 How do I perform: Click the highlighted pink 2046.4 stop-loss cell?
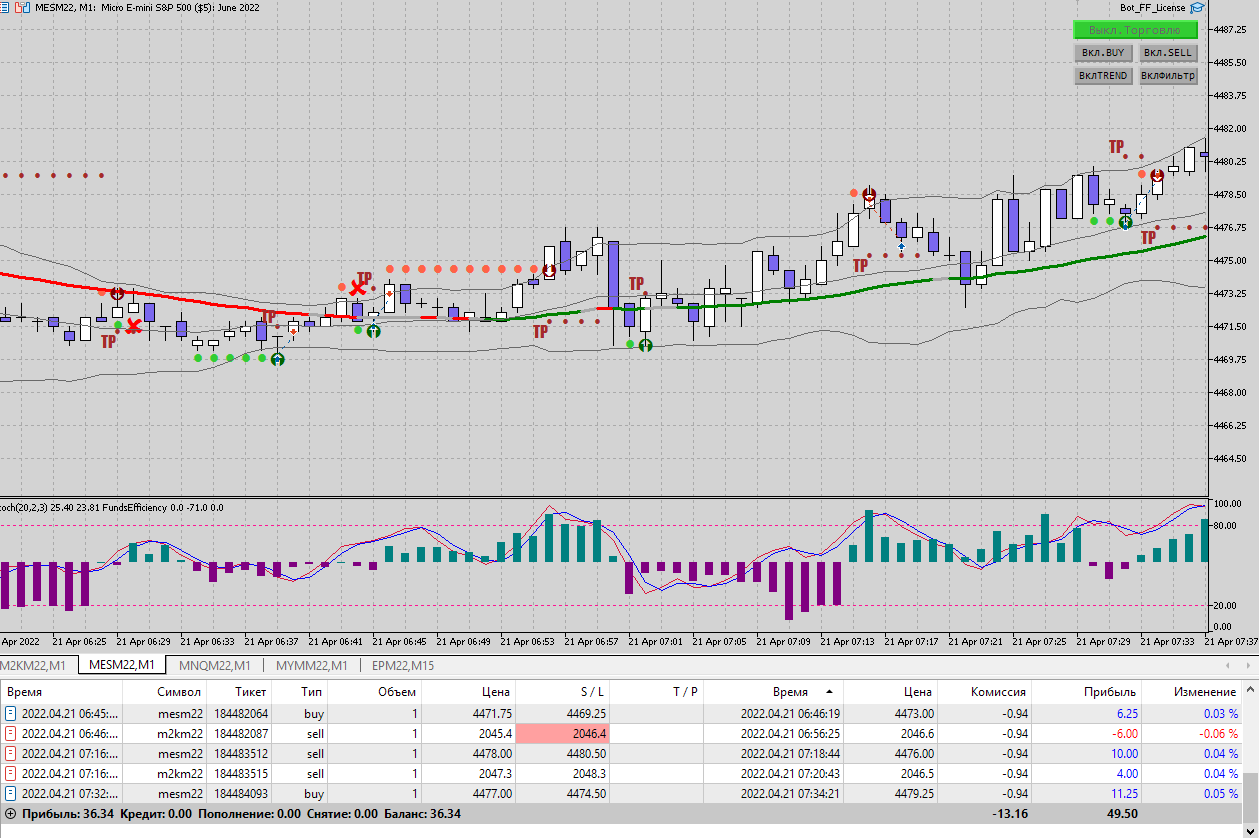563,734
